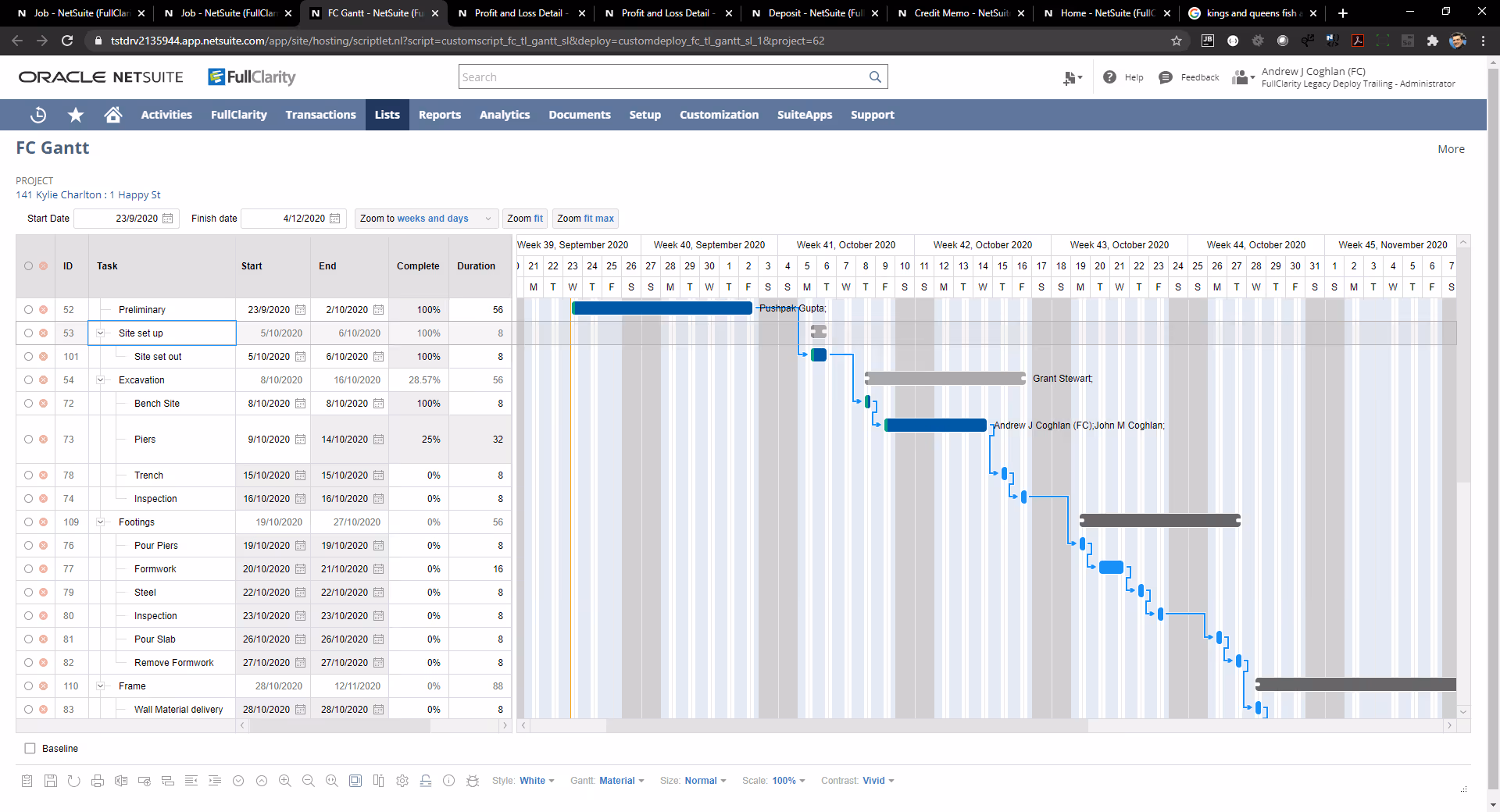
Task: Click the columns icon in the bottom toolbar
Action: [379, 781]
